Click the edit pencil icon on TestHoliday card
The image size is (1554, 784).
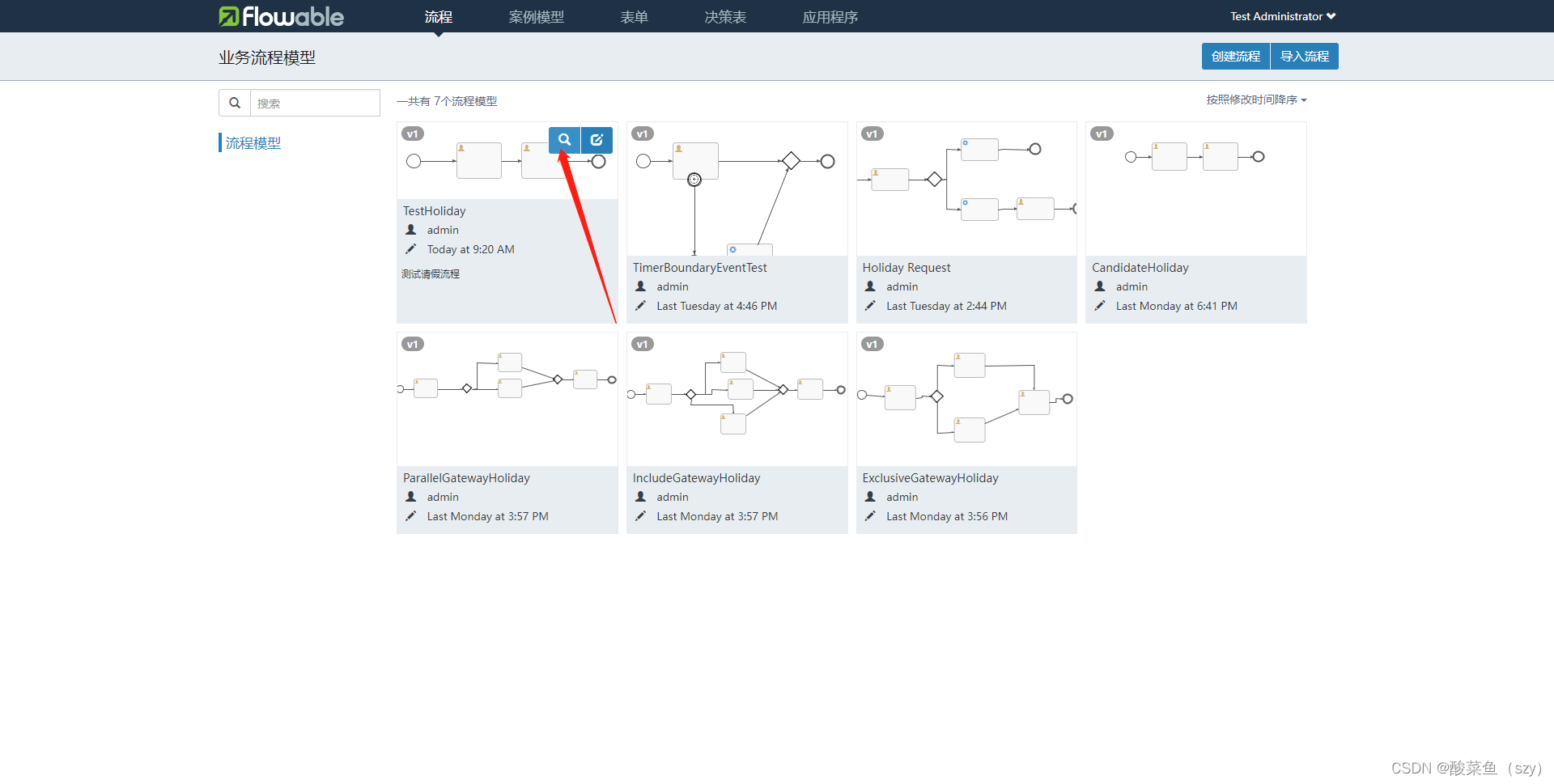[x=596, y=140]
